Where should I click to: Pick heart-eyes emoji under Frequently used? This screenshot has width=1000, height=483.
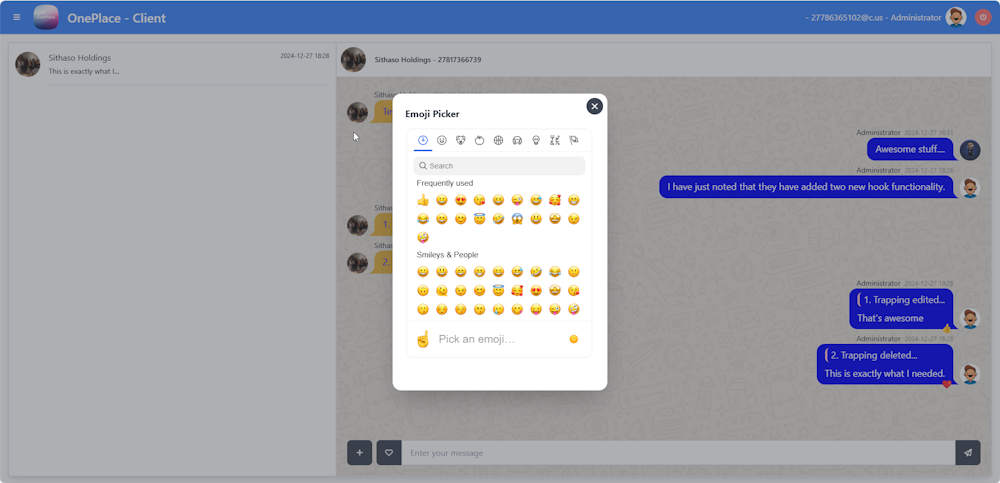point(460,200)
